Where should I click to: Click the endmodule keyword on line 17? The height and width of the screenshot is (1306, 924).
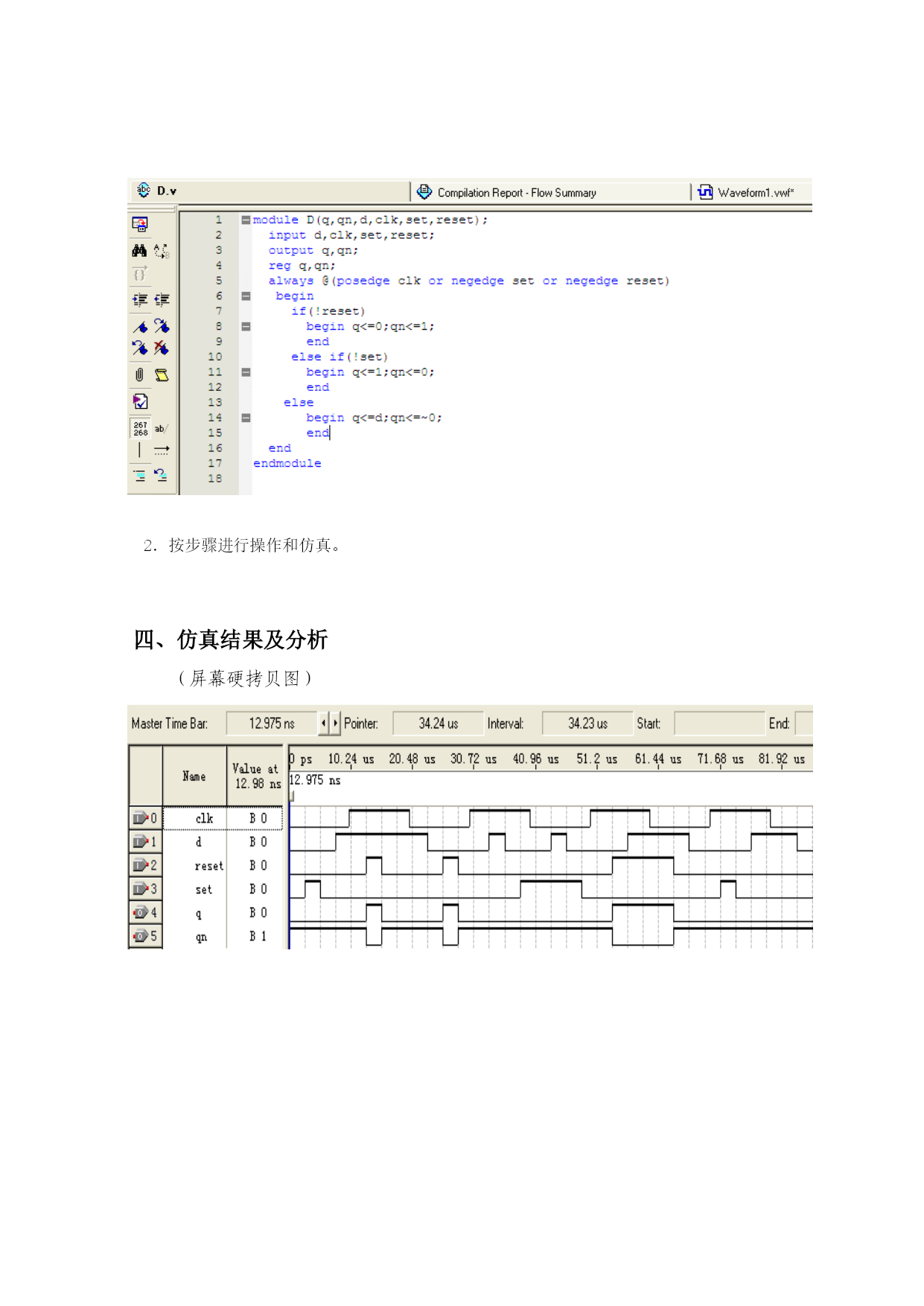click(287, 463)
